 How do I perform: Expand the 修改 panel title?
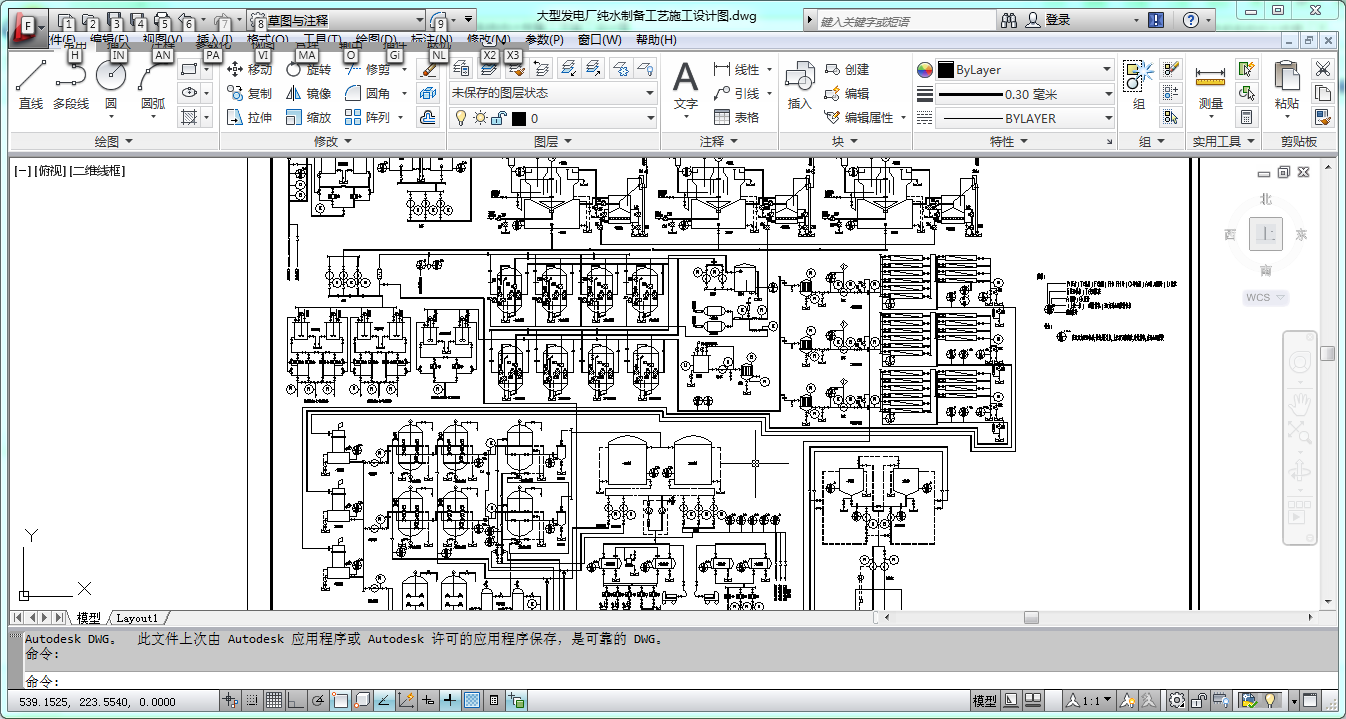click(333, 142)
